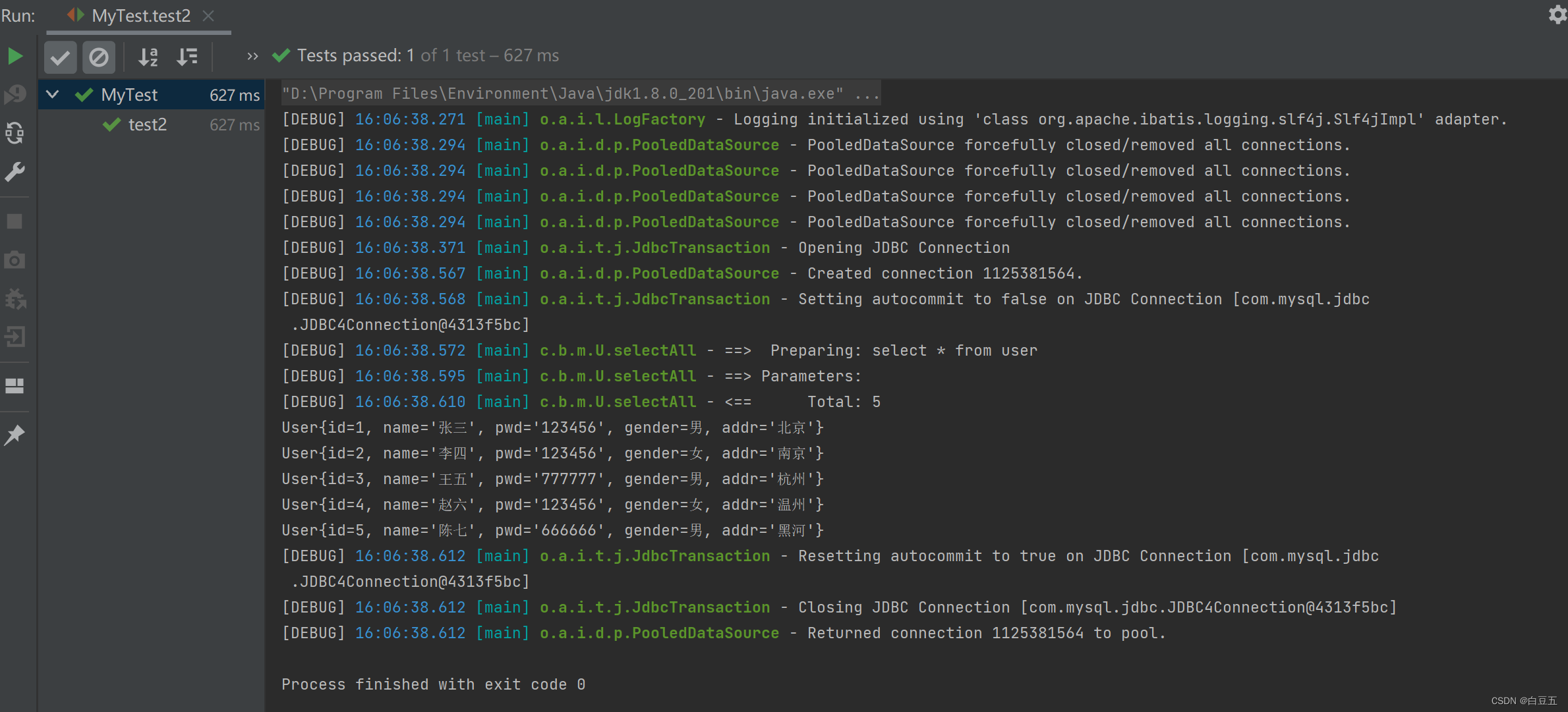Click the java.exe command line fold
Viewport: 1568px width, 712px height.
click(x=581, y=94)
